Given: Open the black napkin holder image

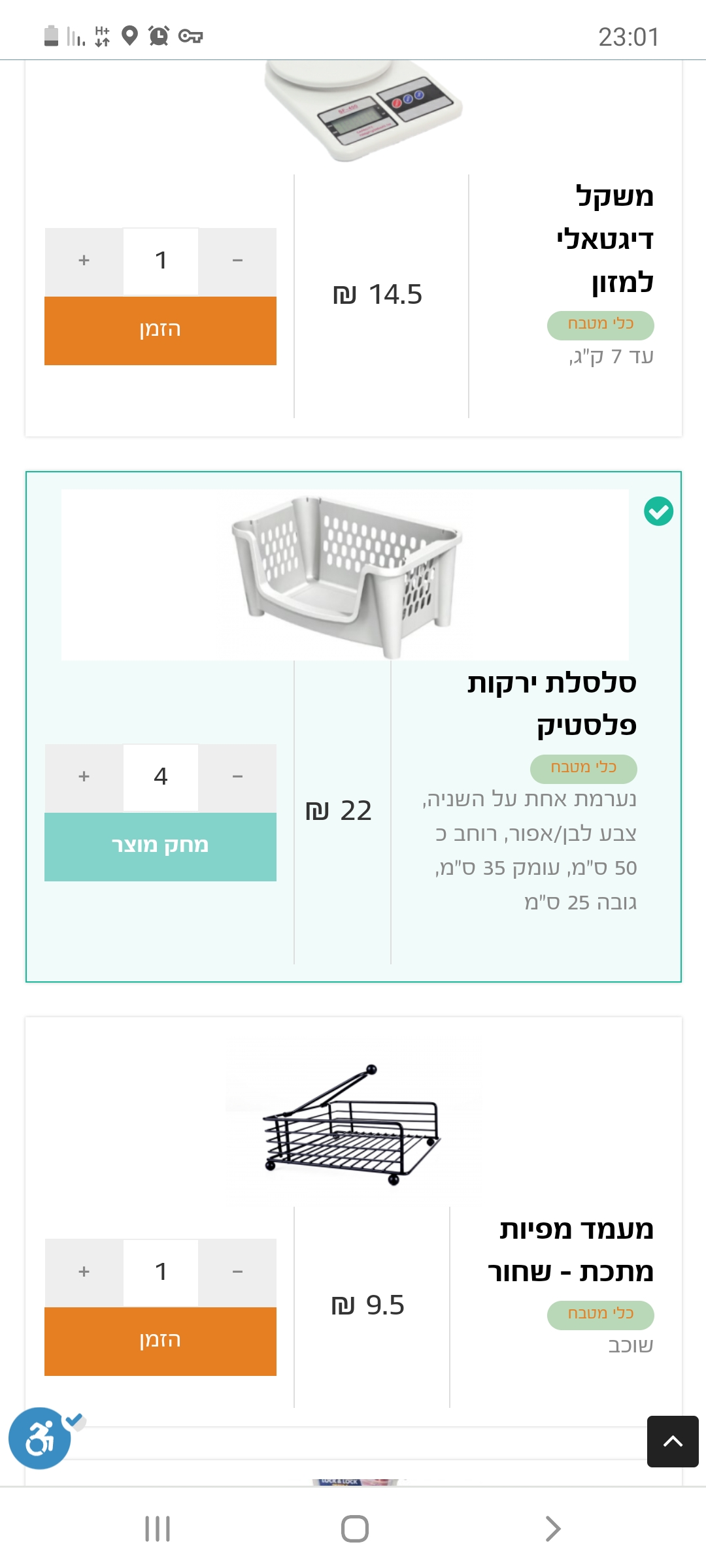Looking at the screenshot, I should pyautogui.click(x=353, y=1124).
